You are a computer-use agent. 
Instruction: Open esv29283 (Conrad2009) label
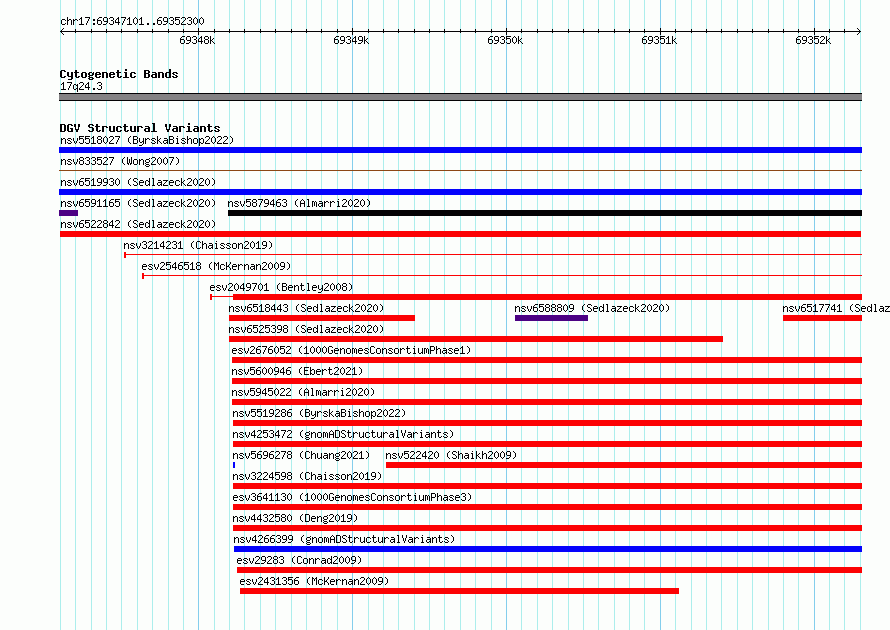tap(299, 560)
